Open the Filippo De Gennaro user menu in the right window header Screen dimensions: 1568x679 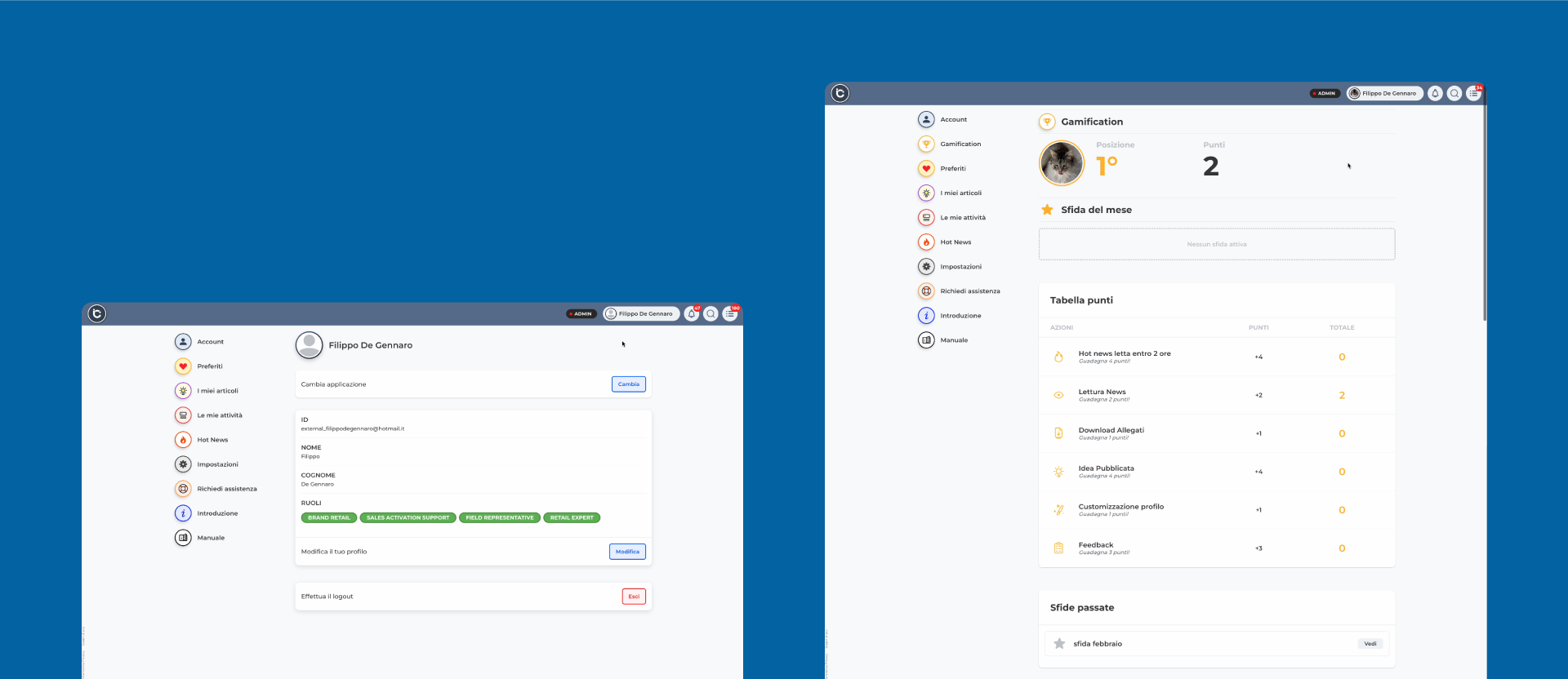click(1385, 93)
